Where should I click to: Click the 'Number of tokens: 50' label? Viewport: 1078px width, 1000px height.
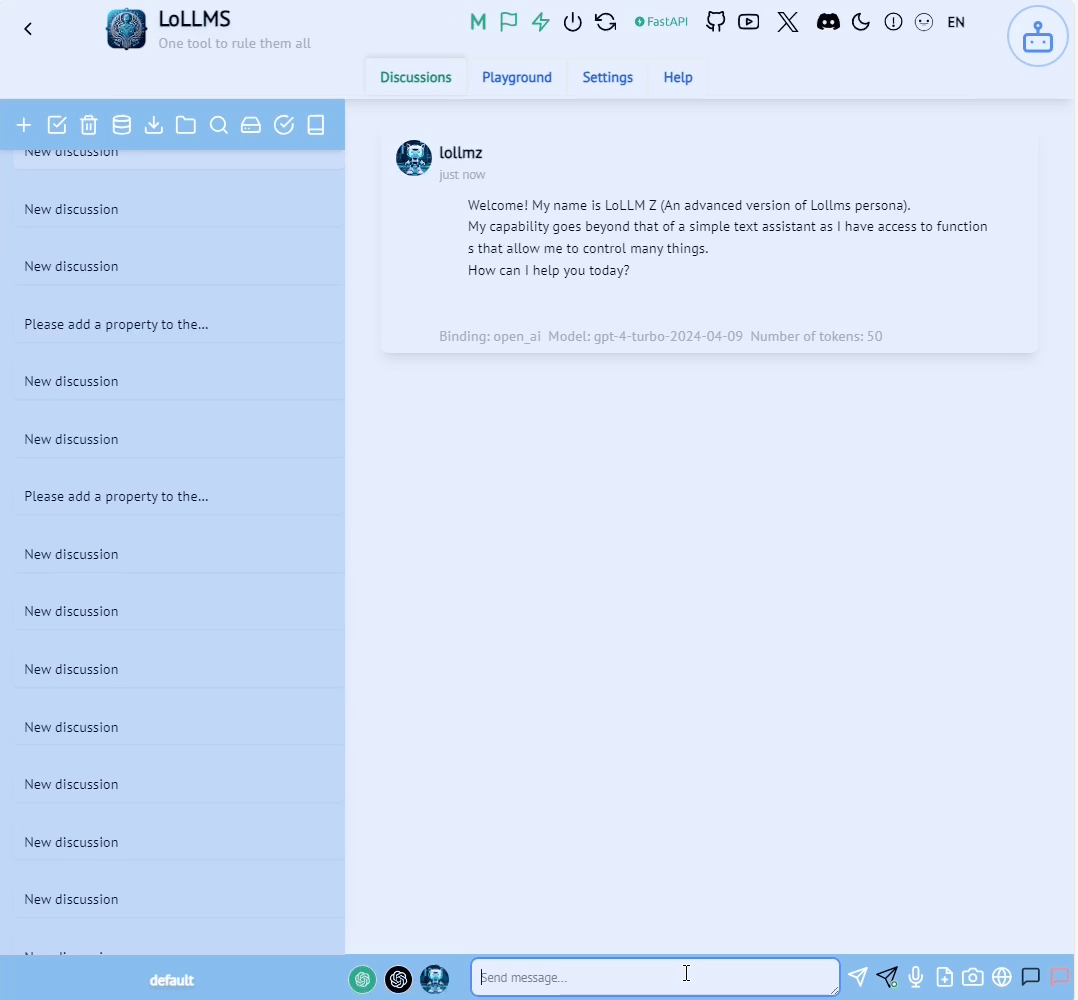(816, 336)
